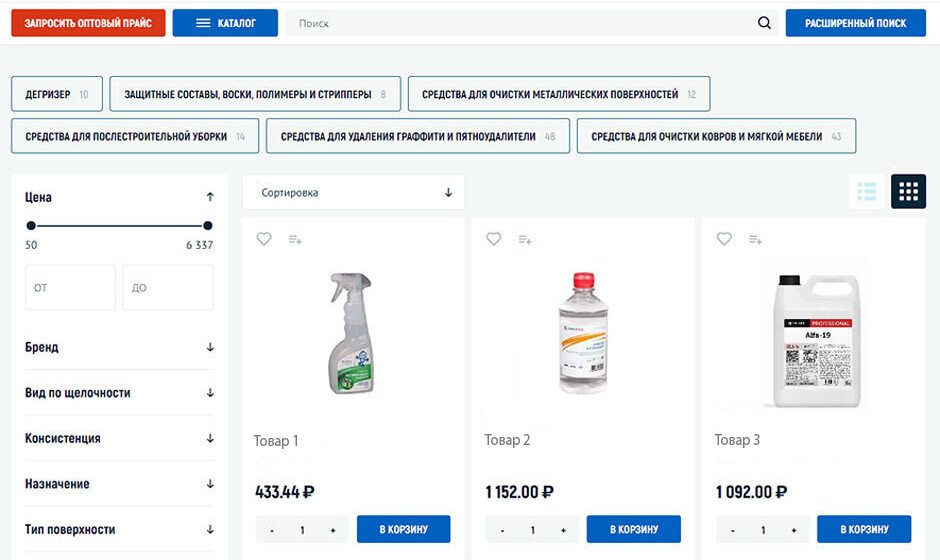Switch to grid view layout
940x560 pixels.
click(908, 191)
